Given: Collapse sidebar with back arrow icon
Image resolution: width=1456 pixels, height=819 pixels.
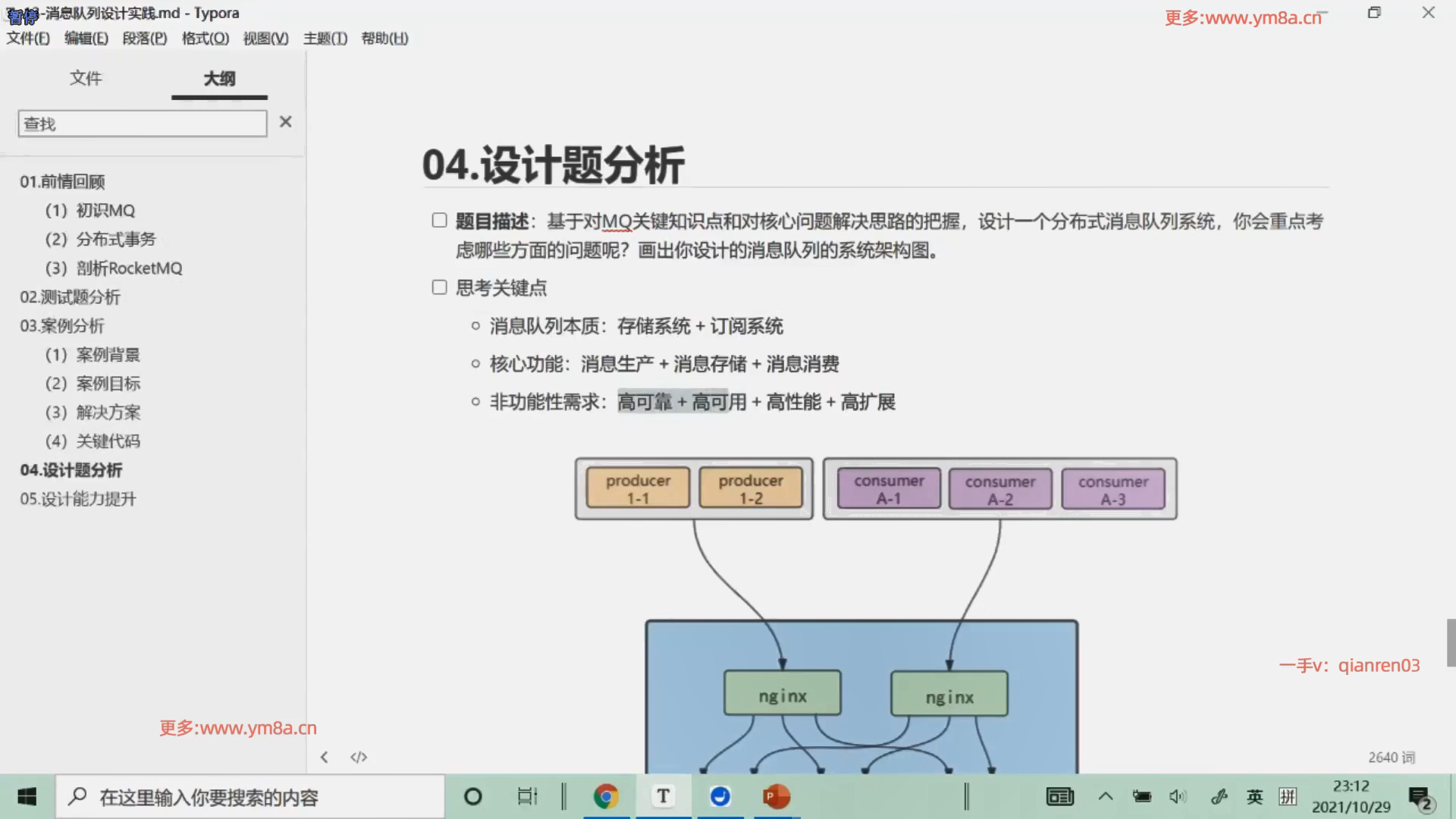Looking at the screenshot, I should pos(324,757).
